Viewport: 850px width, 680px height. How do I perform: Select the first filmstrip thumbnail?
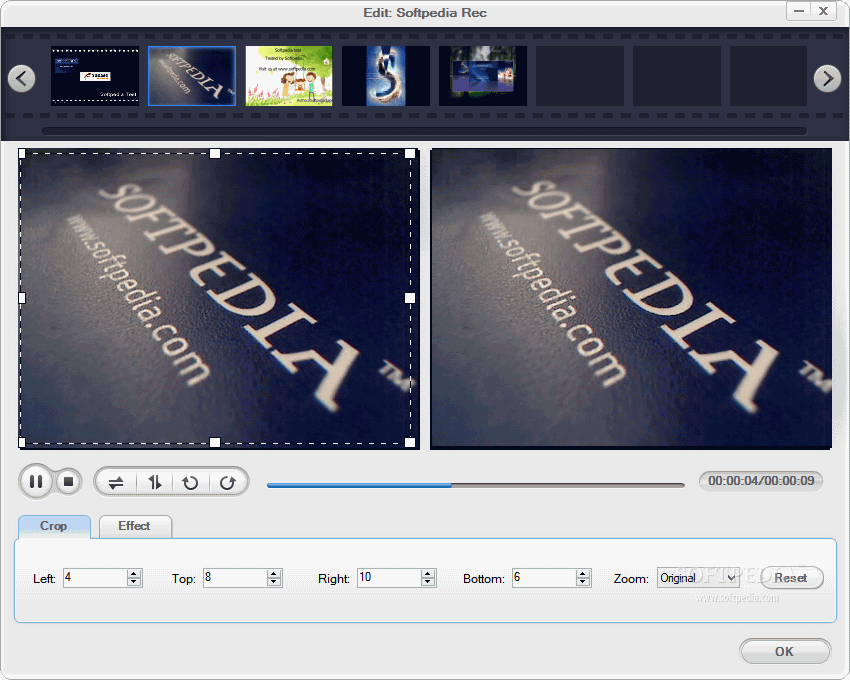[95, 76]
